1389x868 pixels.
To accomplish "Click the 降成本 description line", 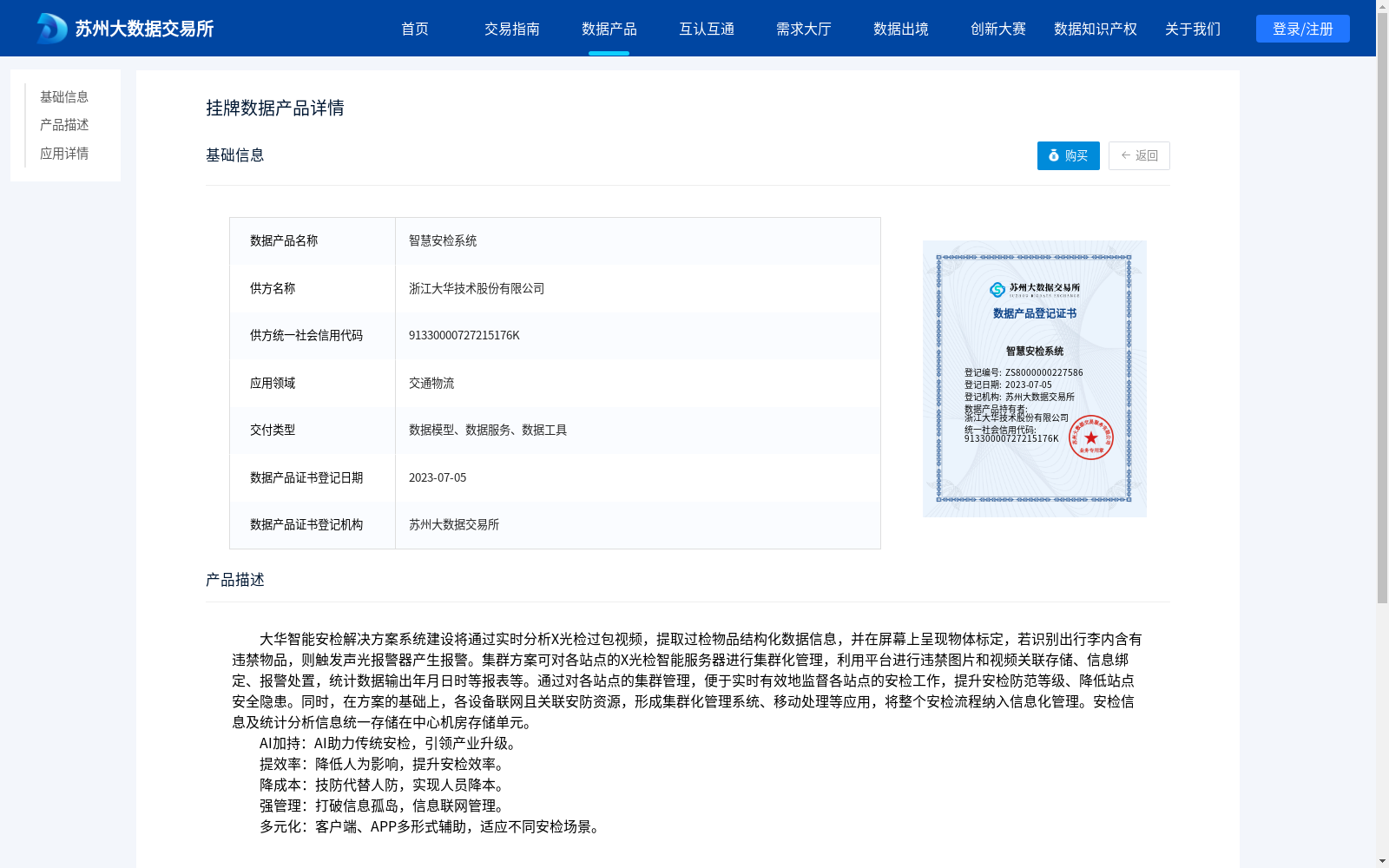I will pyautogui.click(x=385, y=785).
